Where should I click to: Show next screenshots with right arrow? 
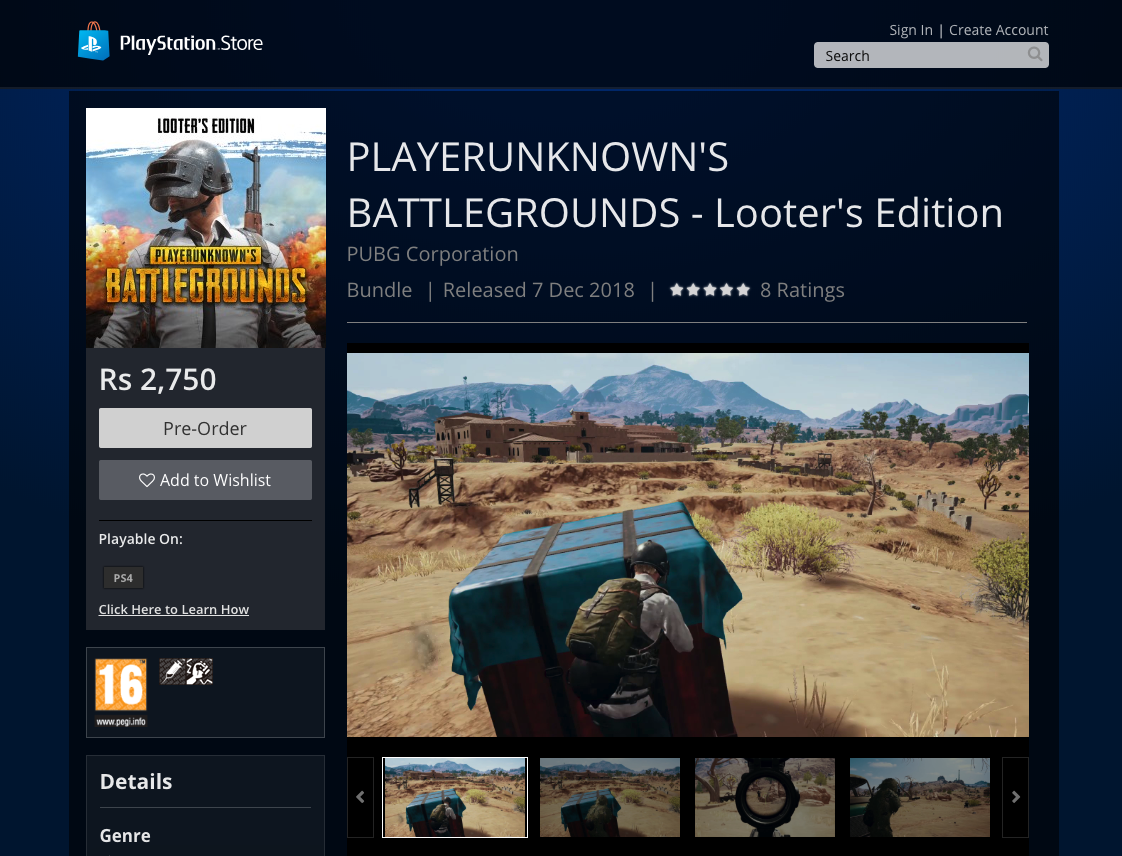(x=1015, y=797)
